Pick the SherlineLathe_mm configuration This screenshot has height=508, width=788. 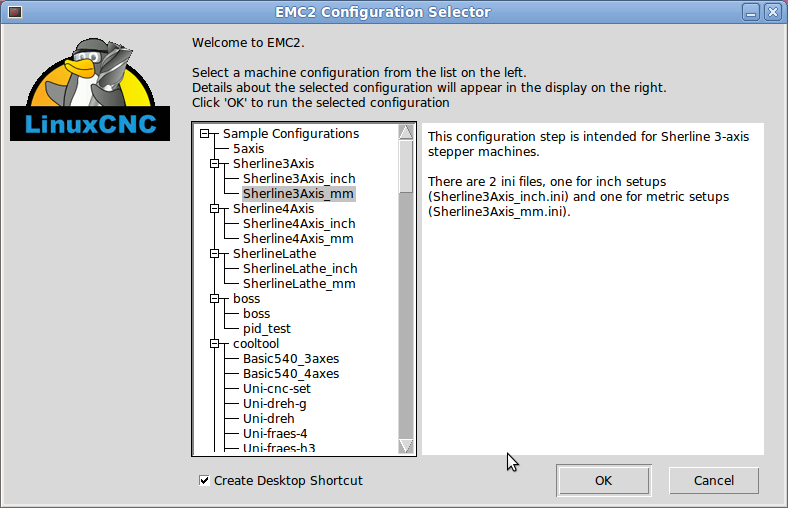point(299,284)
